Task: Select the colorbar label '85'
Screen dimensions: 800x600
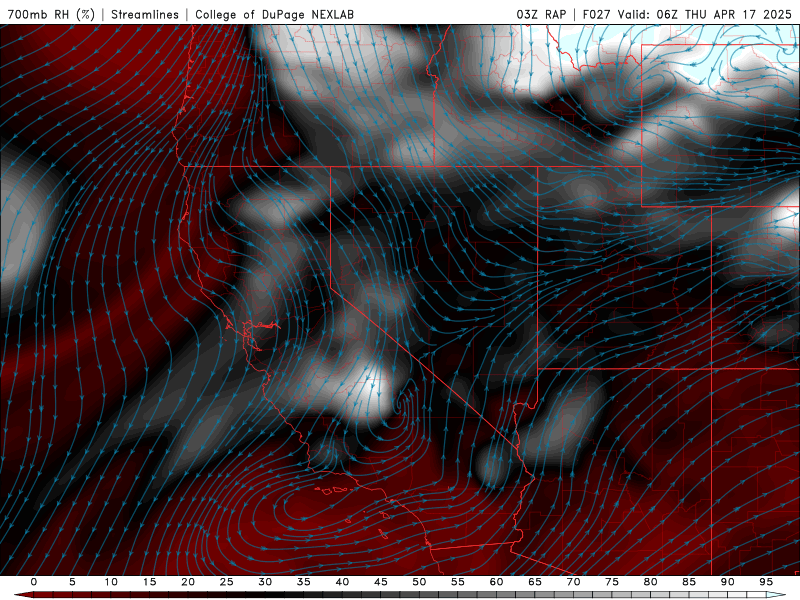Action: click(x=689, y=582)
